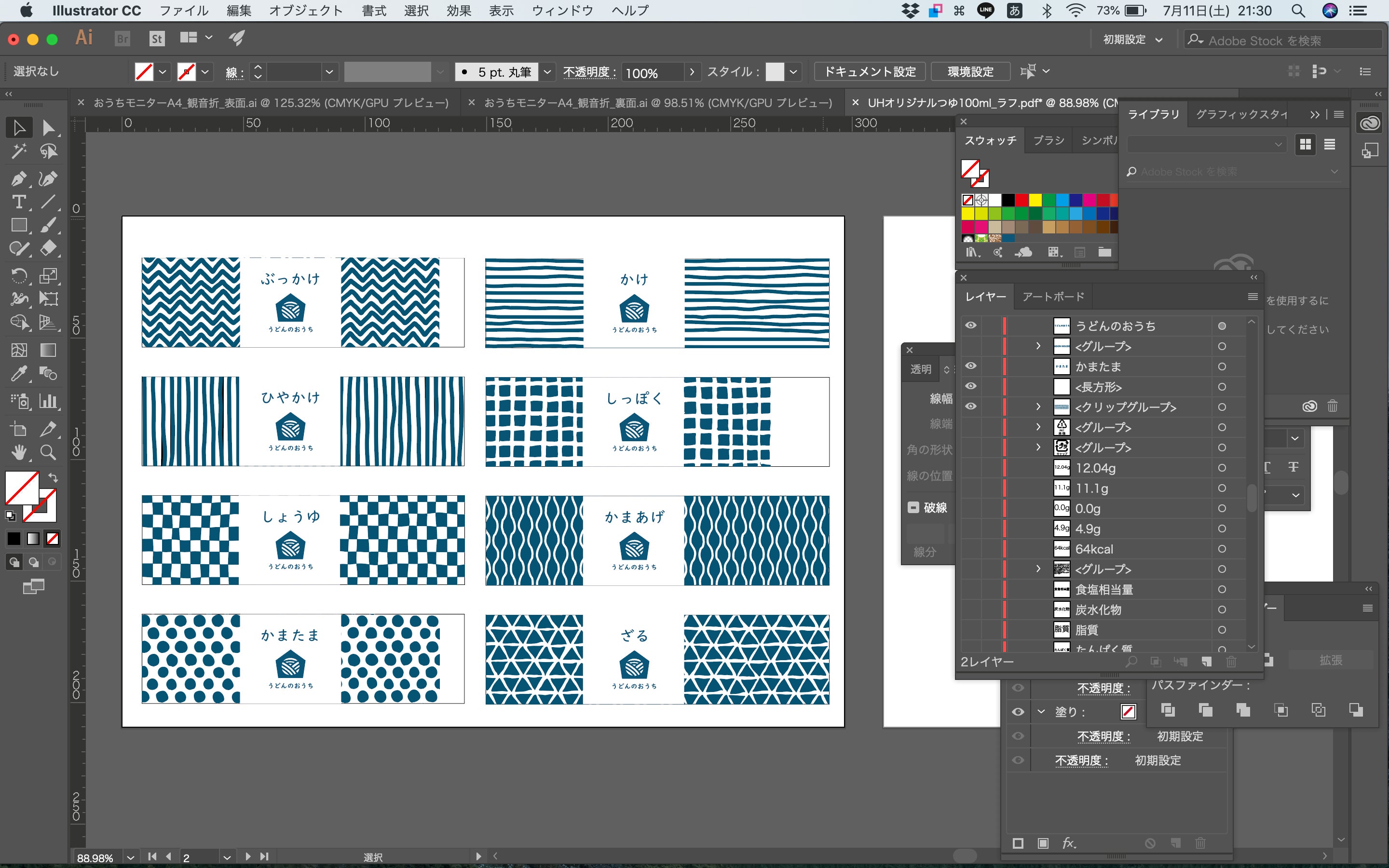Select the Rotate tool
The image size is (1389, 868).
pos(18,275)
